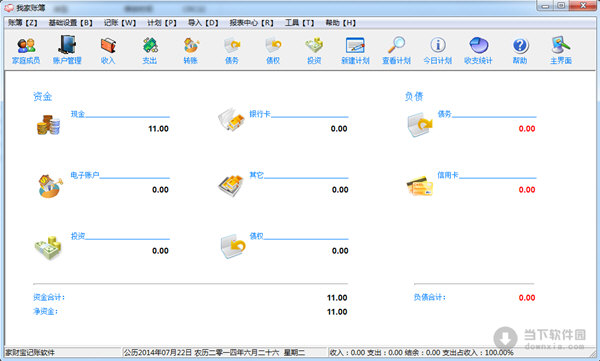
Task: Open the 债权 link in the 资金 section
Action: [256, 236]
